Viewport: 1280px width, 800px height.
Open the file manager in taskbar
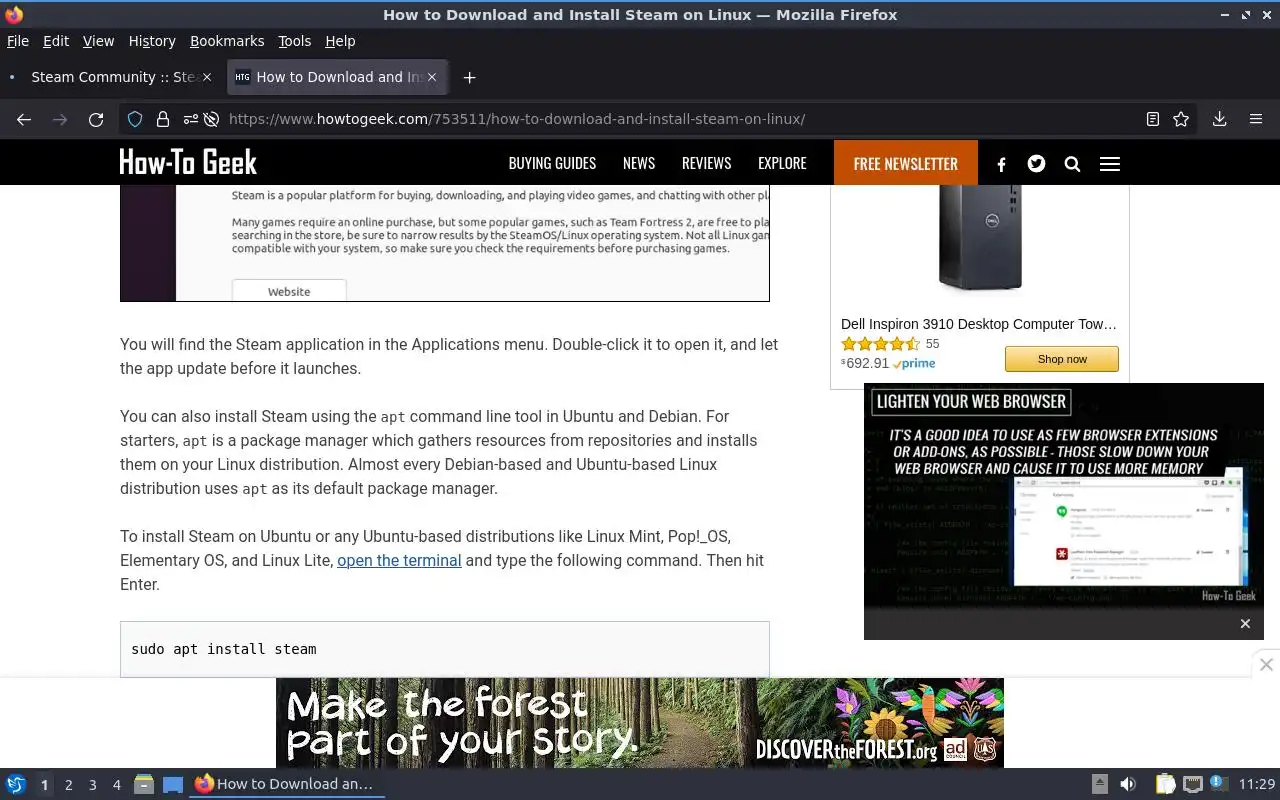pos(144,784)
